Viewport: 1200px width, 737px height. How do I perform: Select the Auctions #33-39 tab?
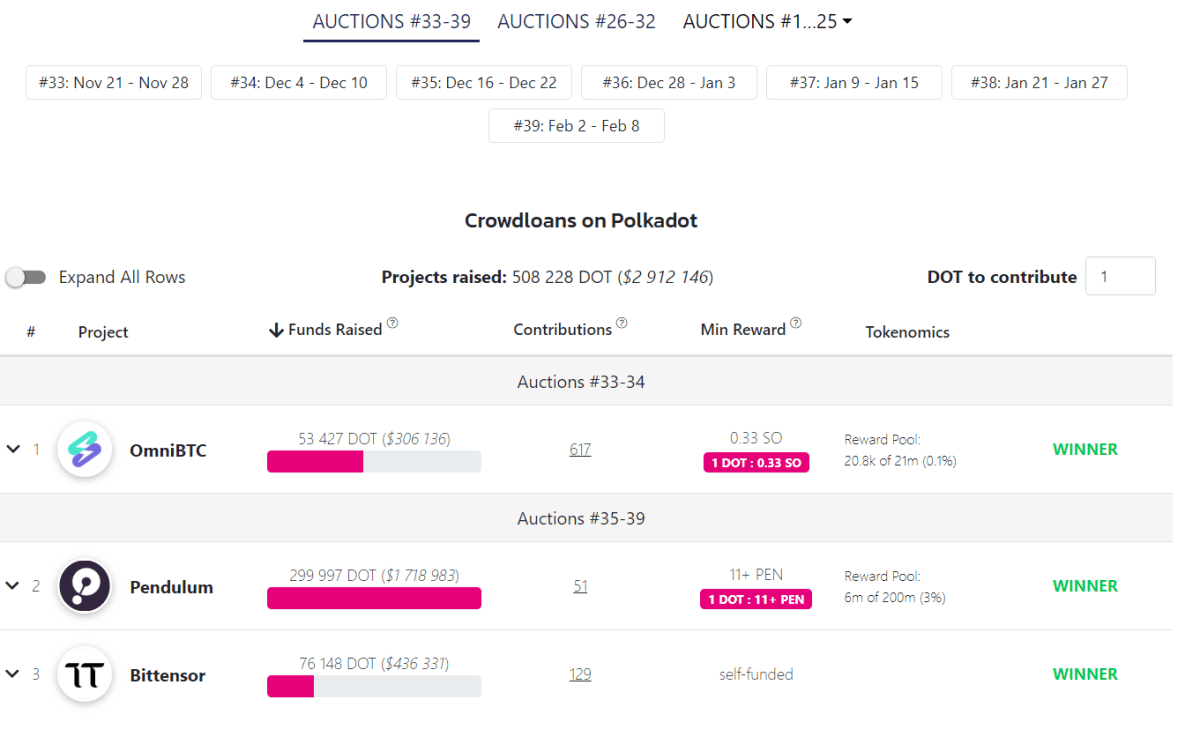pos(391,21)
